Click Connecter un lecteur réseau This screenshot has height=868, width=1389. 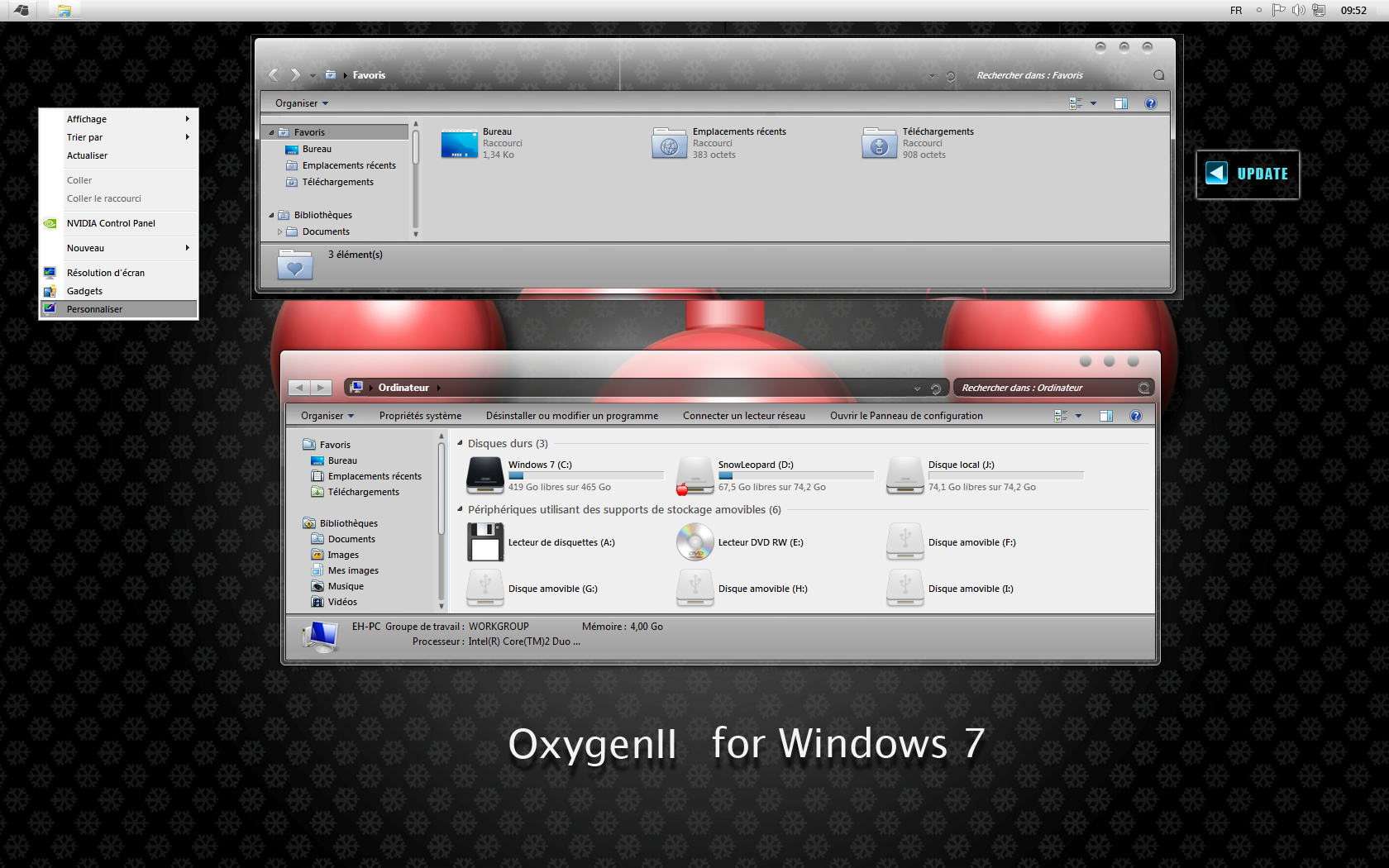tap(744, 416)
